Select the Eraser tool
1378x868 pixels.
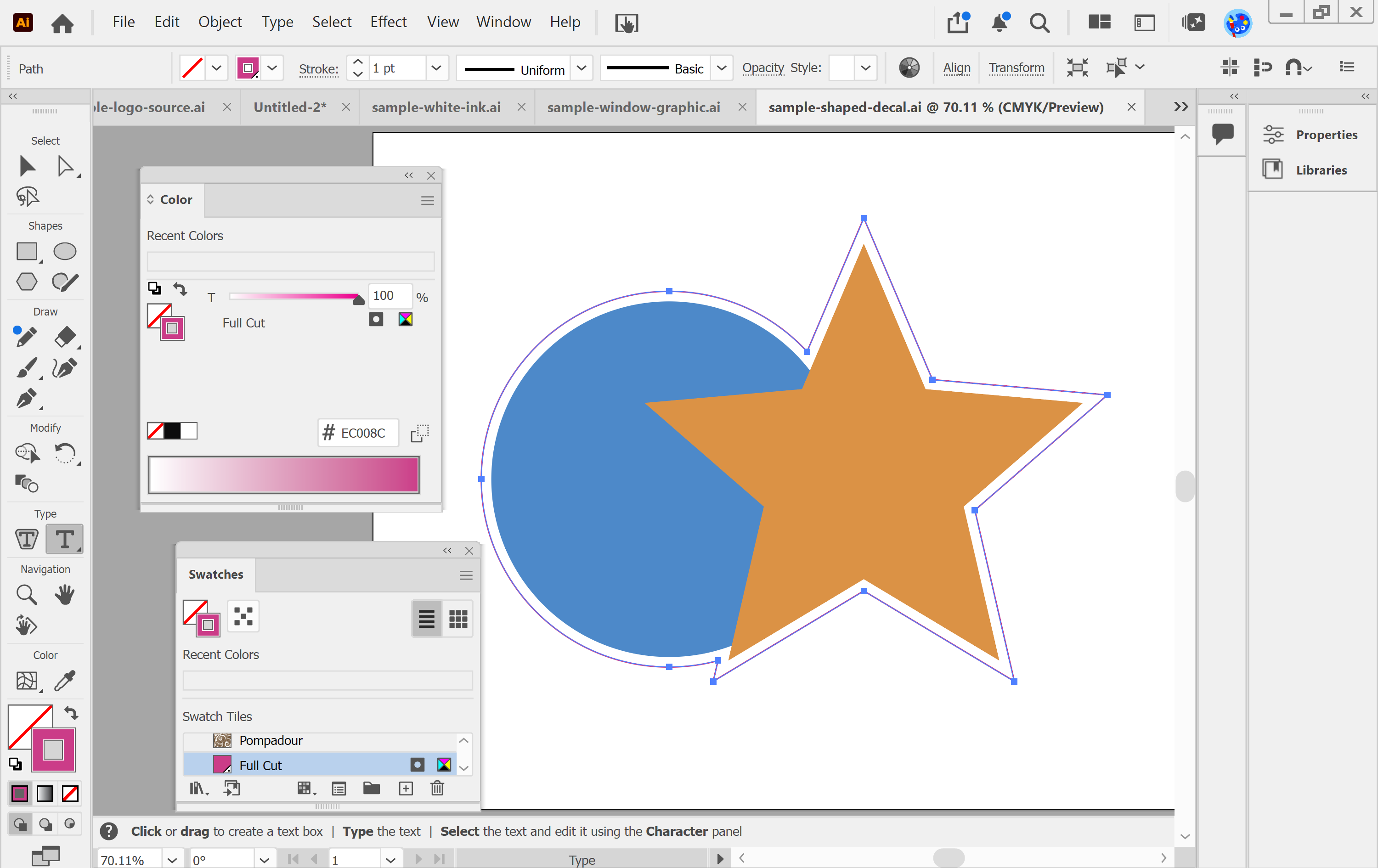65,337
